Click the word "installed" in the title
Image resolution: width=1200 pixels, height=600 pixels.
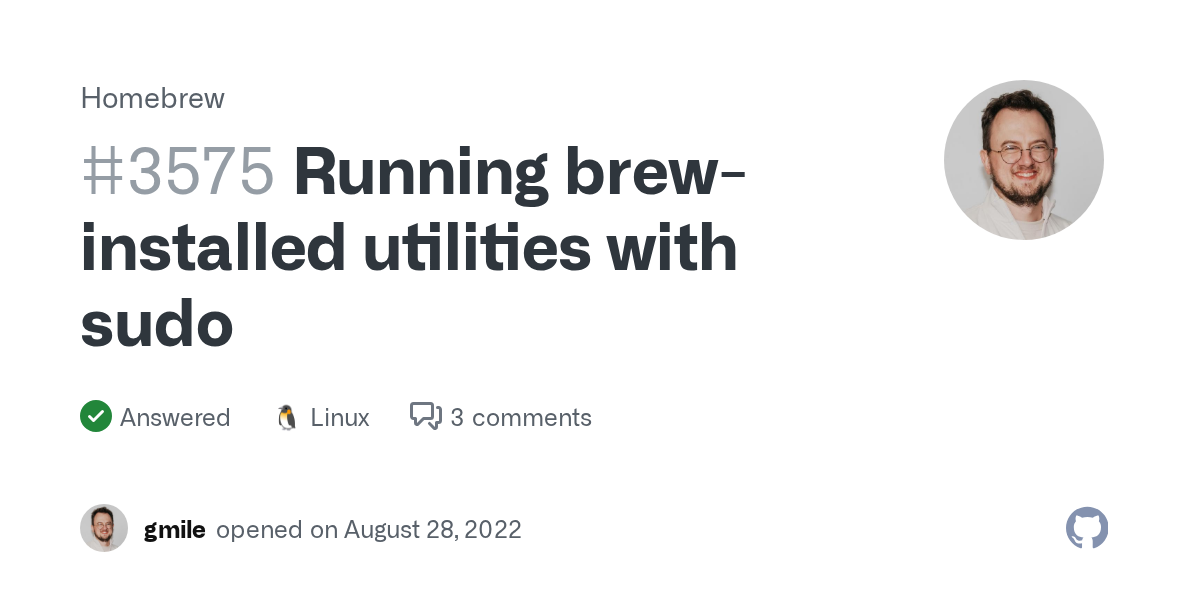pyautogui.click(x=212, y=248)
